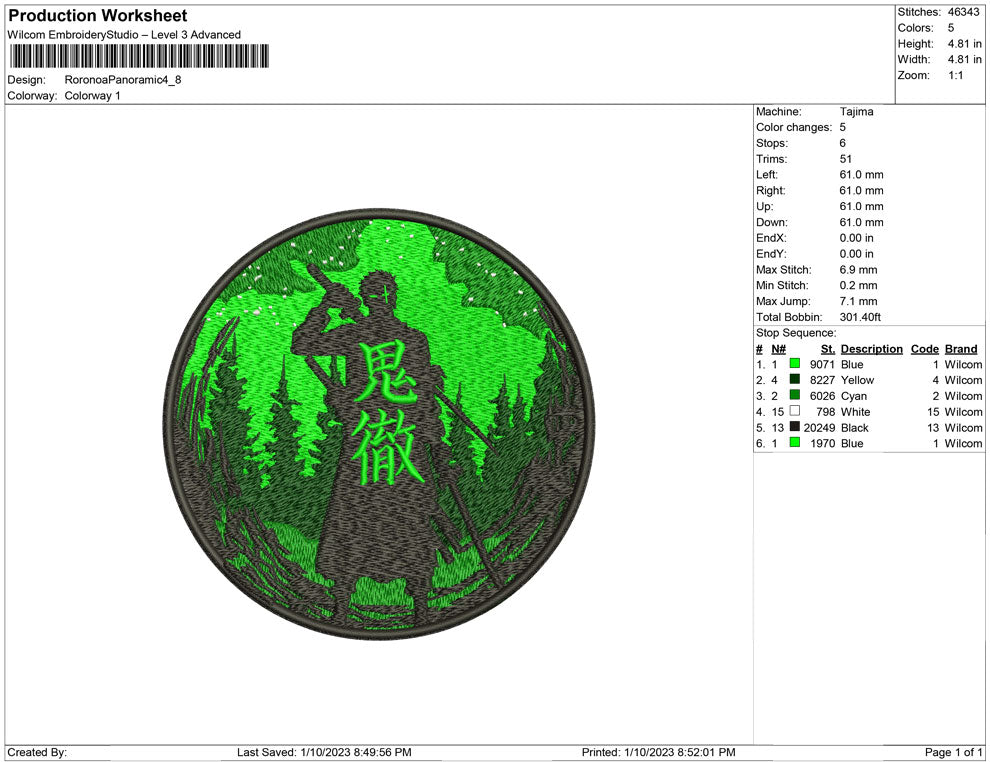The image size is (990, 762).
Task: Click 'Printed: 1/10/2023 8:52:01 PM'
Action: (x=659, y=752)
